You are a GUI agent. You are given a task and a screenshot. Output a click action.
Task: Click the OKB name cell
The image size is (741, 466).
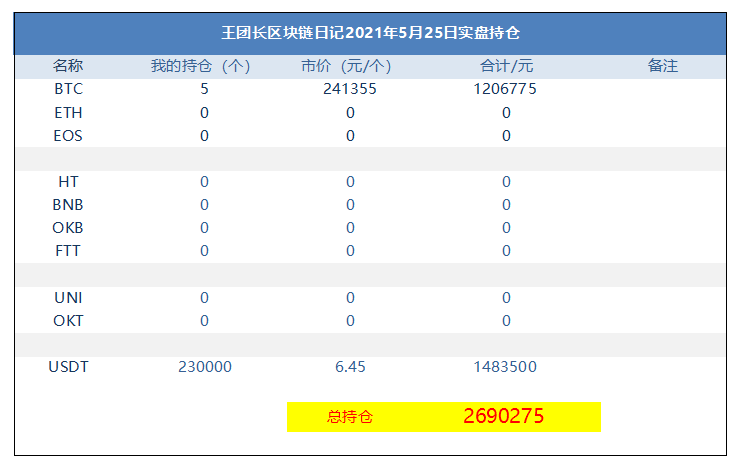68,228
